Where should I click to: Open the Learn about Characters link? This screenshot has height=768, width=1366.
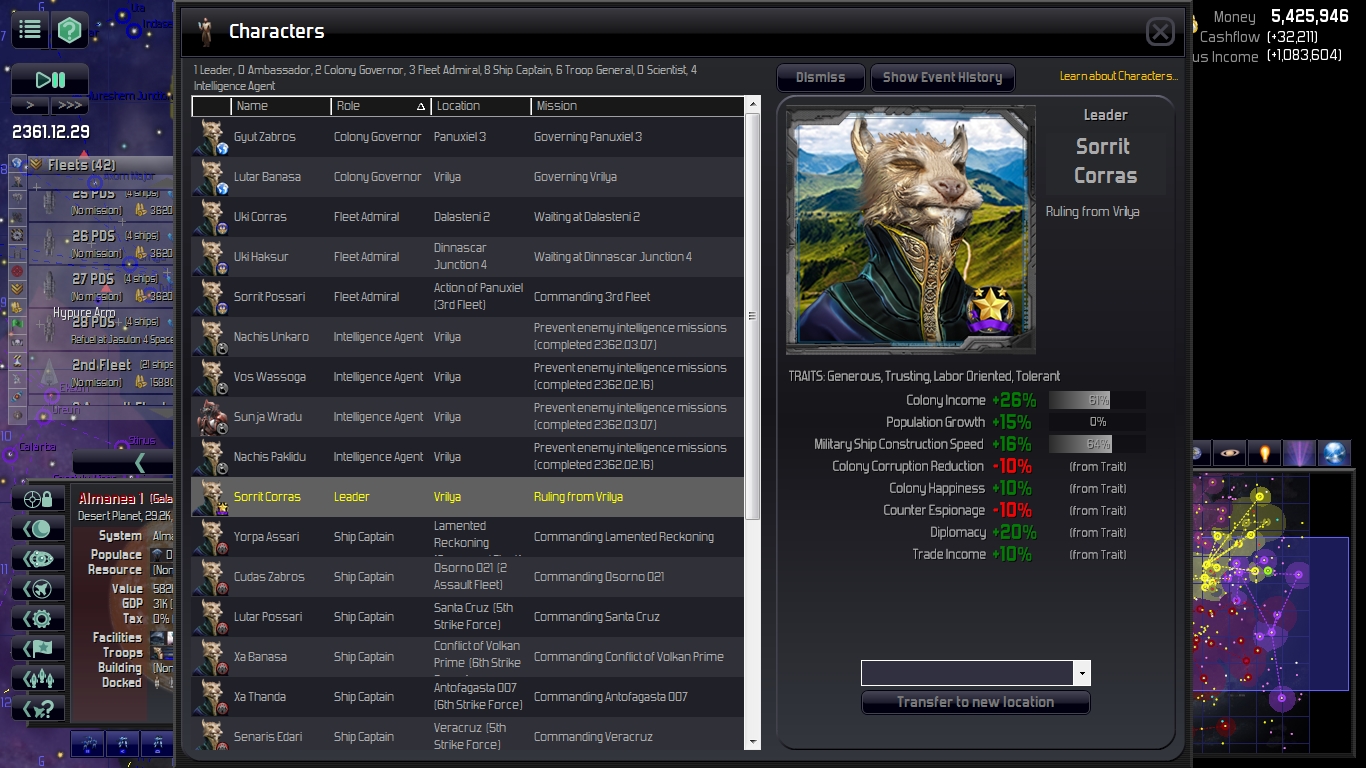[x=1119, y=76]
